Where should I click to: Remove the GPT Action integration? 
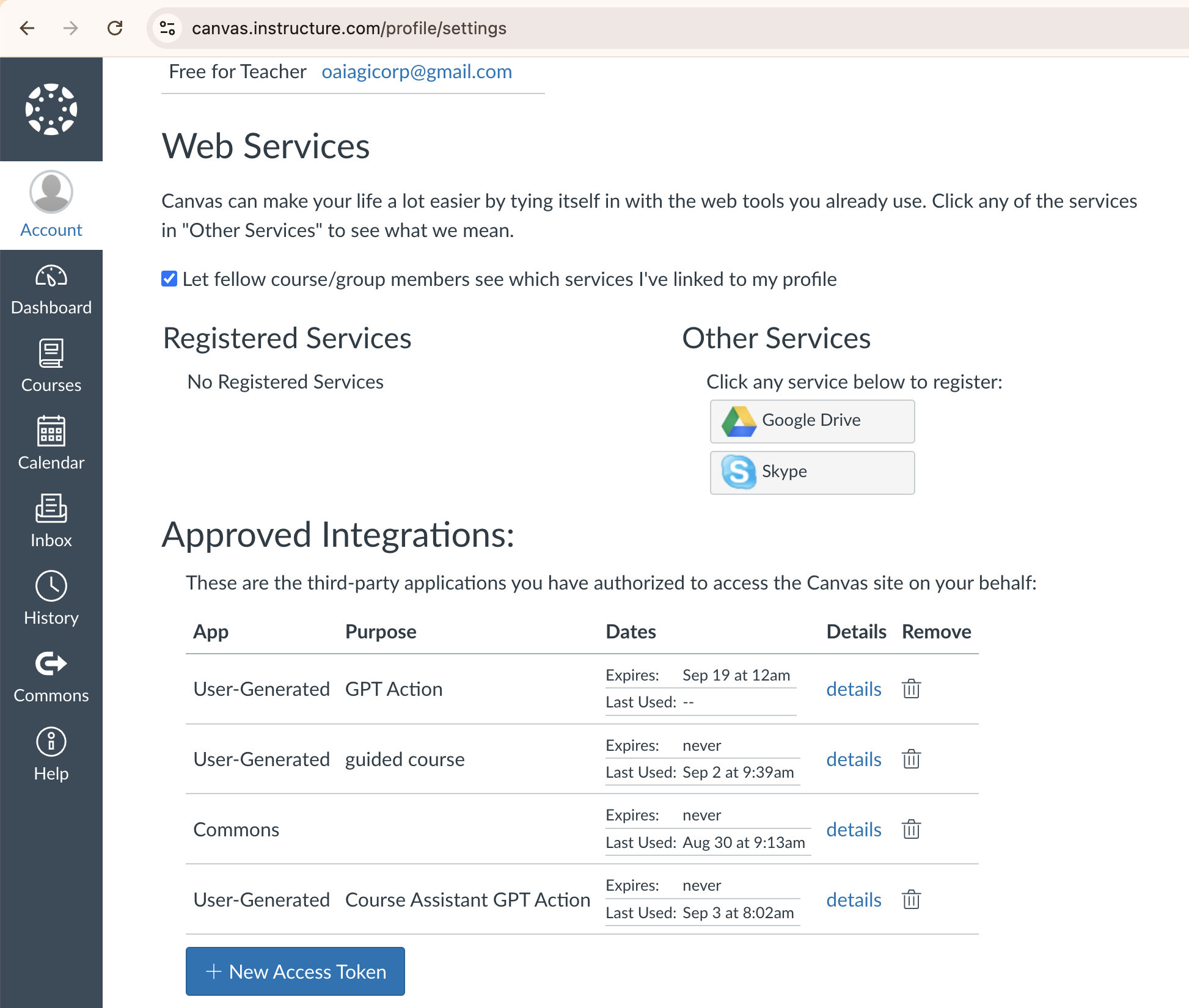[911, 688]
